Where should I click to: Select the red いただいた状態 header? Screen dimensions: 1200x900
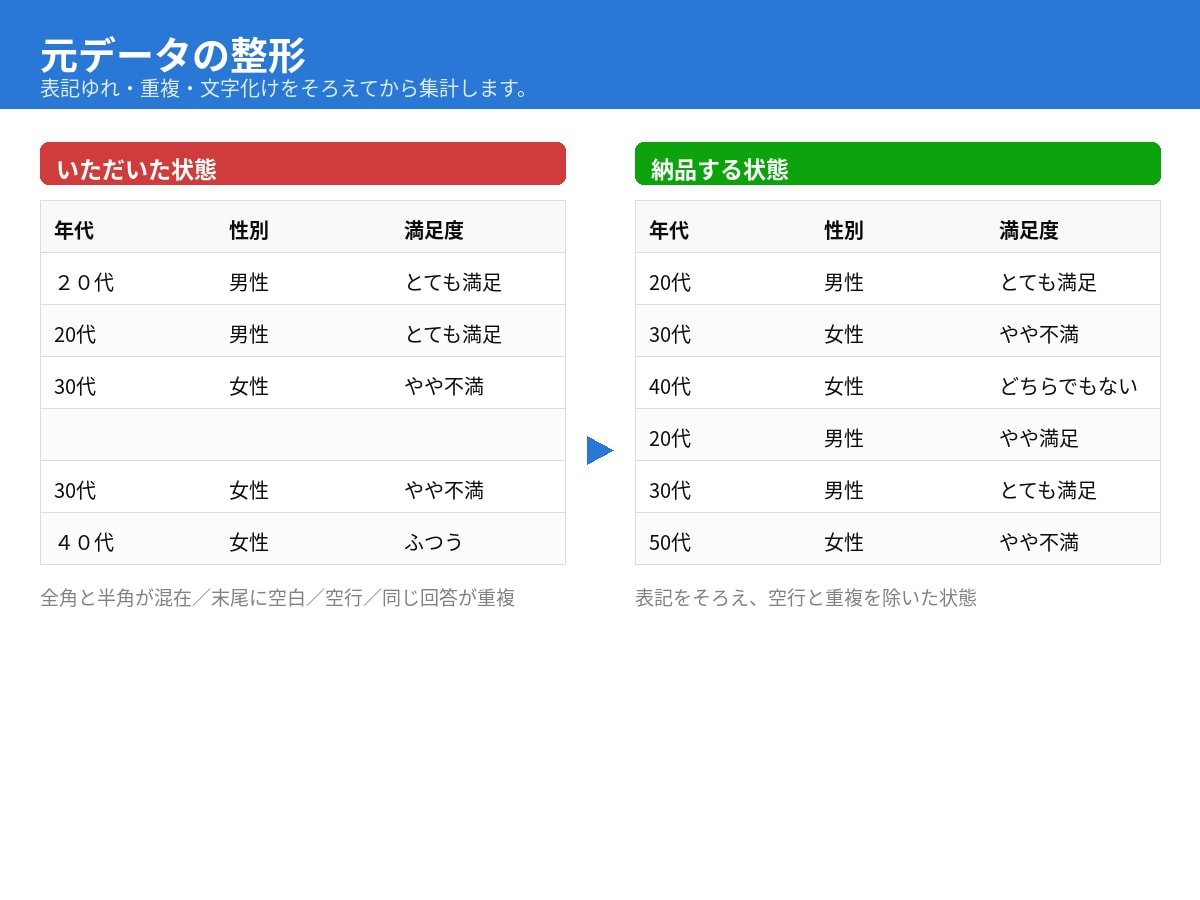303,163
